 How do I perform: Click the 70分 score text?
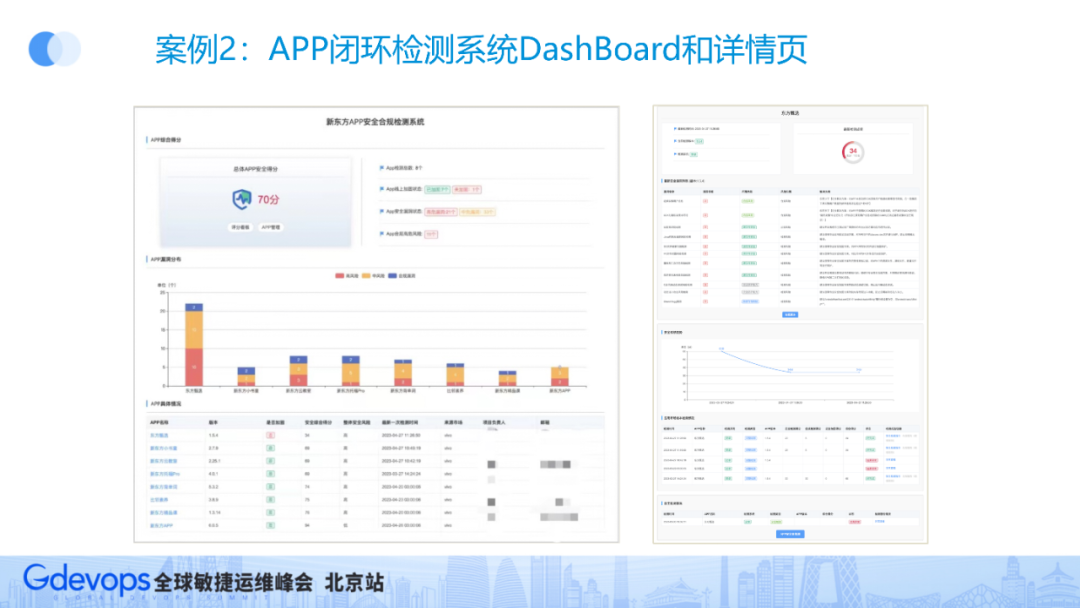pyautogui.click(x=268, y=199)
